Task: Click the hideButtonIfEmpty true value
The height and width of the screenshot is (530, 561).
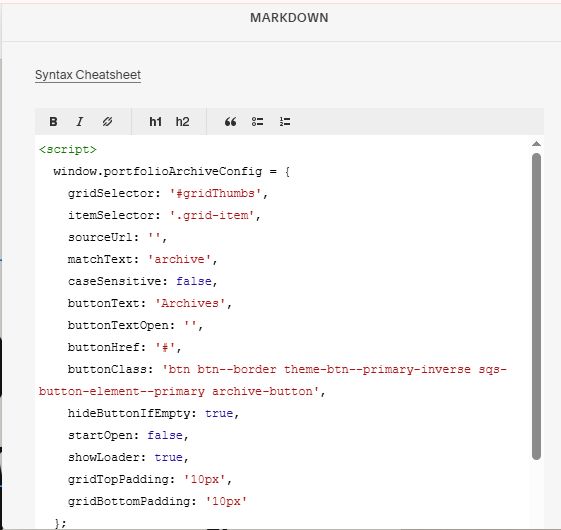Action: 219,413
